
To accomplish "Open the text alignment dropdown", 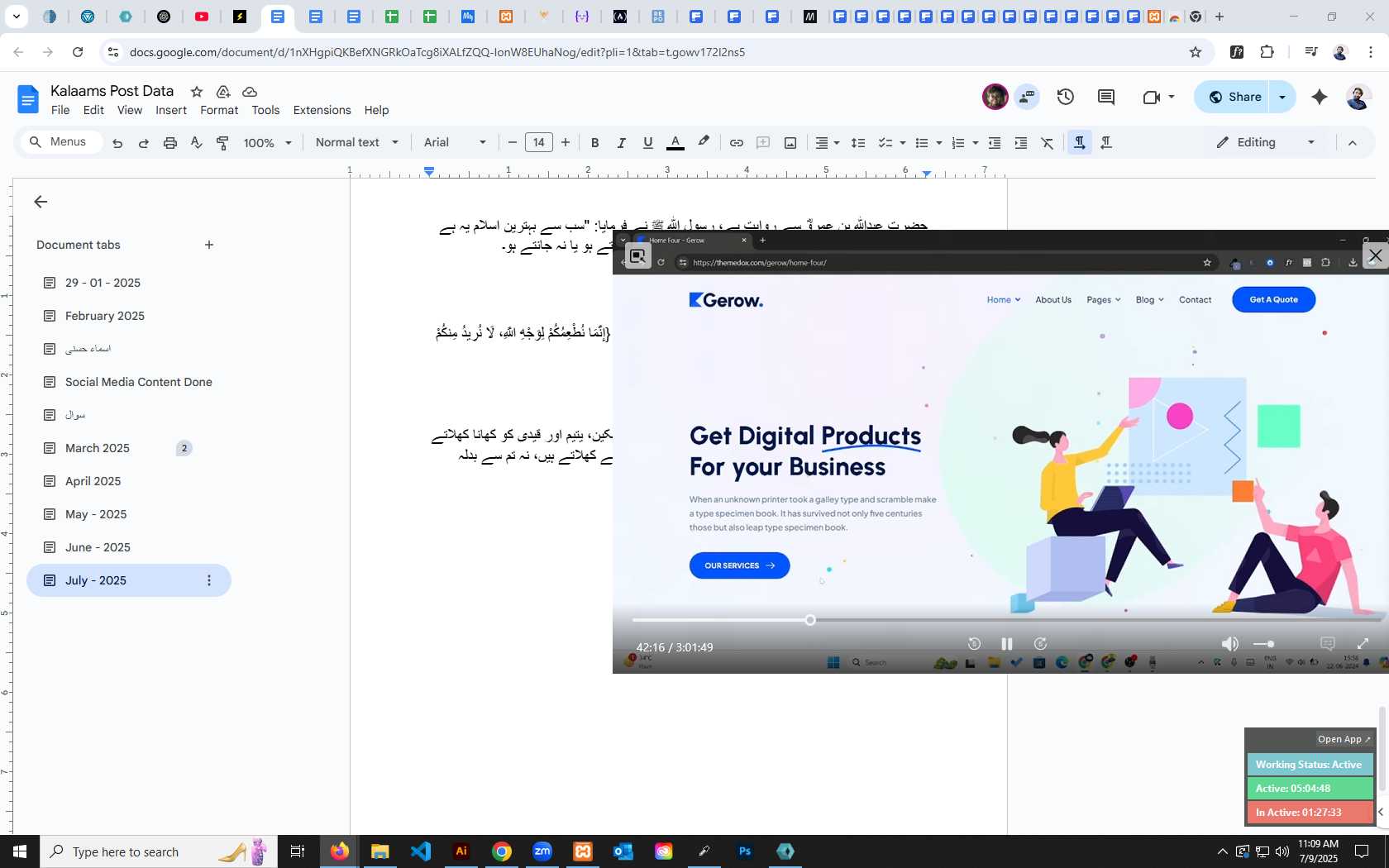I will 828,143.
